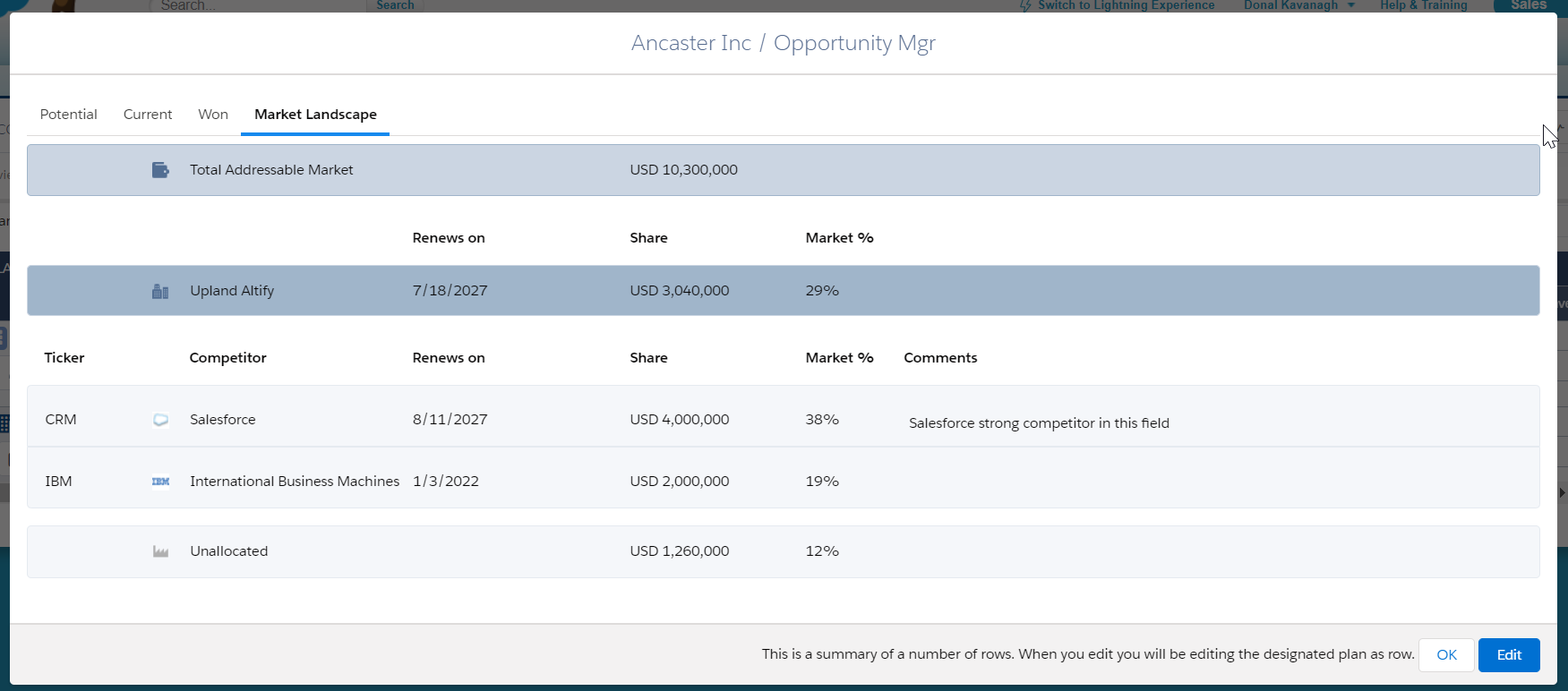
Task: Select the Market Landscape tab
Action: (x=315, y=115)
